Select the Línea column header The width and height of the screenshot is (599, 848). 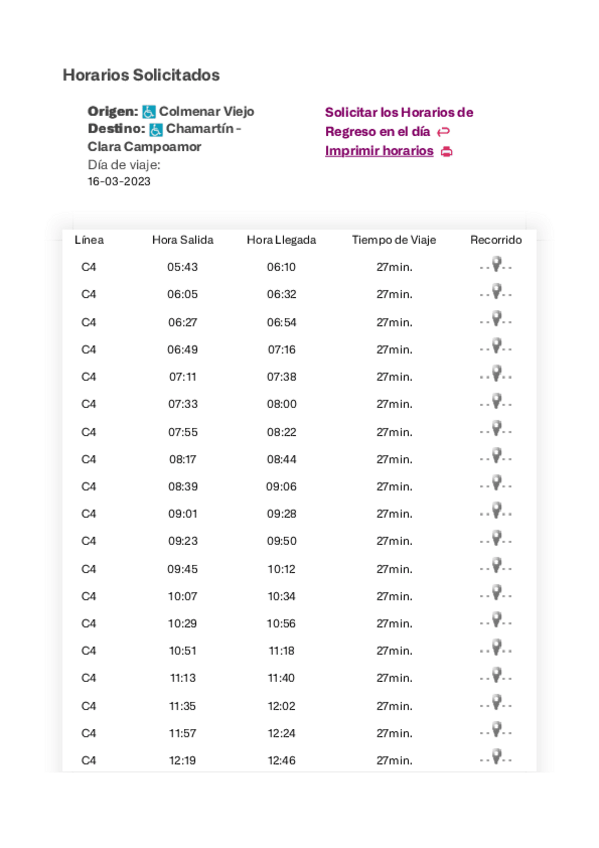pos(89,240)
